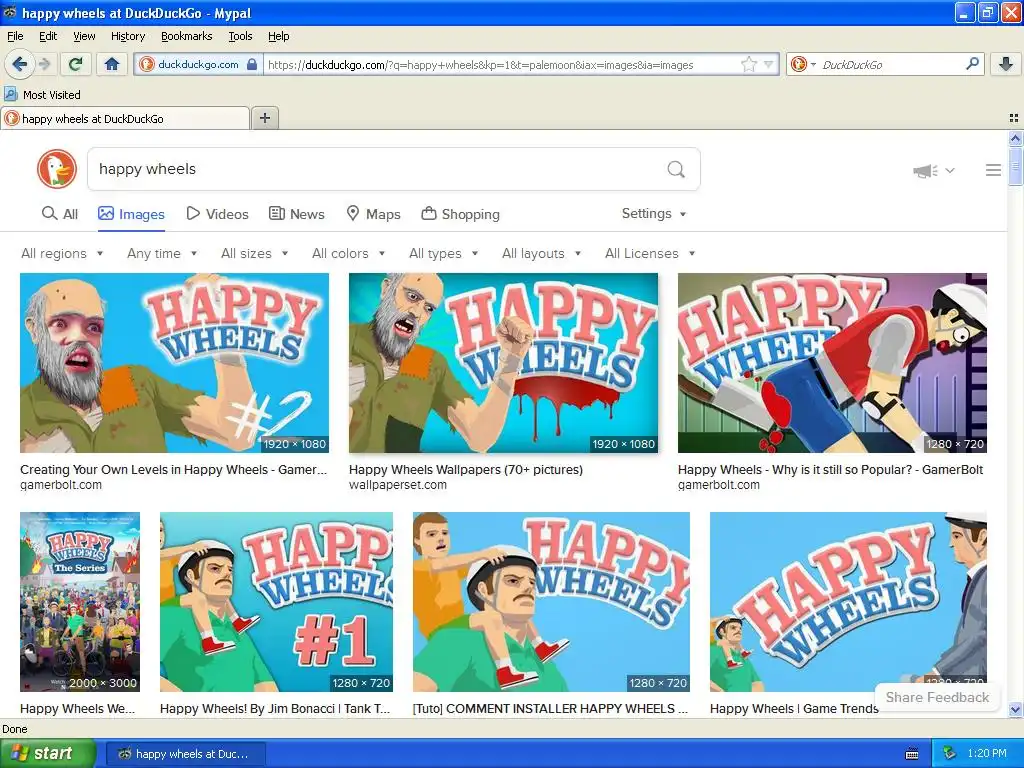The width and height of the screenshot is (1024, 768).
Task: Open 'Why is it still so Popular?' link
Action: 830,470
